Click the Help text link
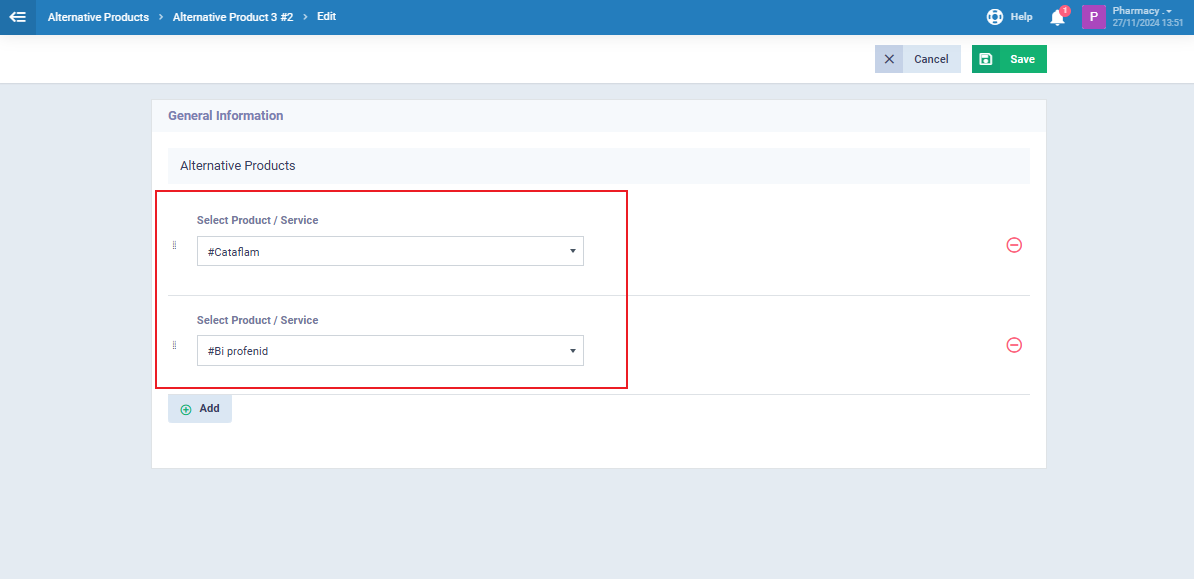 point(1021,17)
